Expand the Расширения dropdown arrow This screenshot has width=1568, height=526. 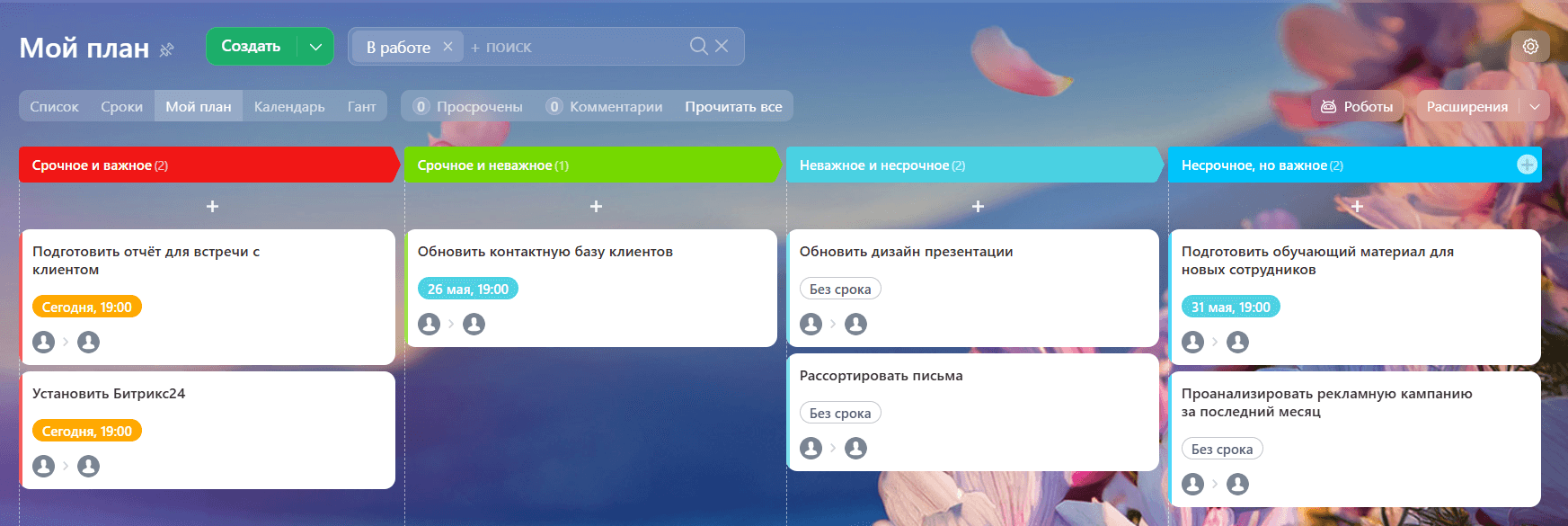[x=1535, y=106]
